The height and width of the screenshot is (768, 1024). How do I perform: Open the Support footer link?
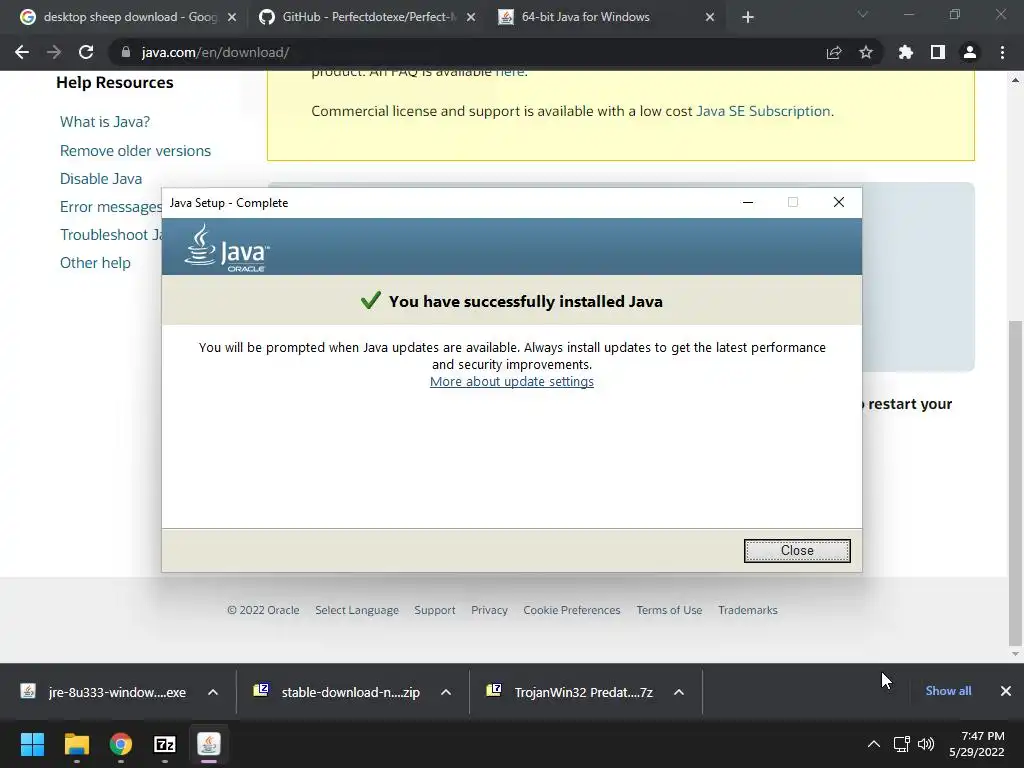click(x=434, y=610)
